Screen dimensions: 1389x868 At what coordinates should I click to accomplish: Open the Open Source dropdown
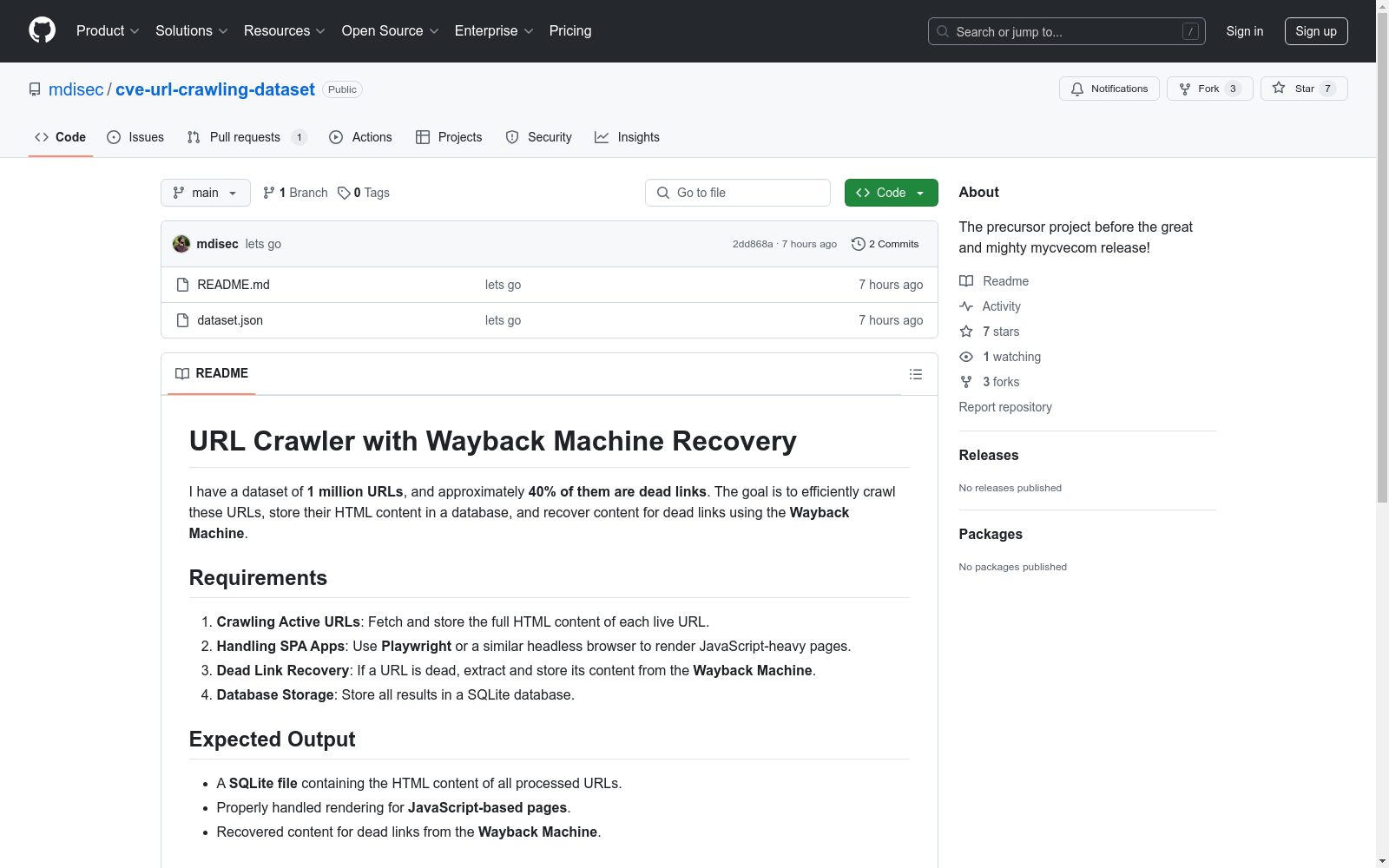[x=391, y=30]
